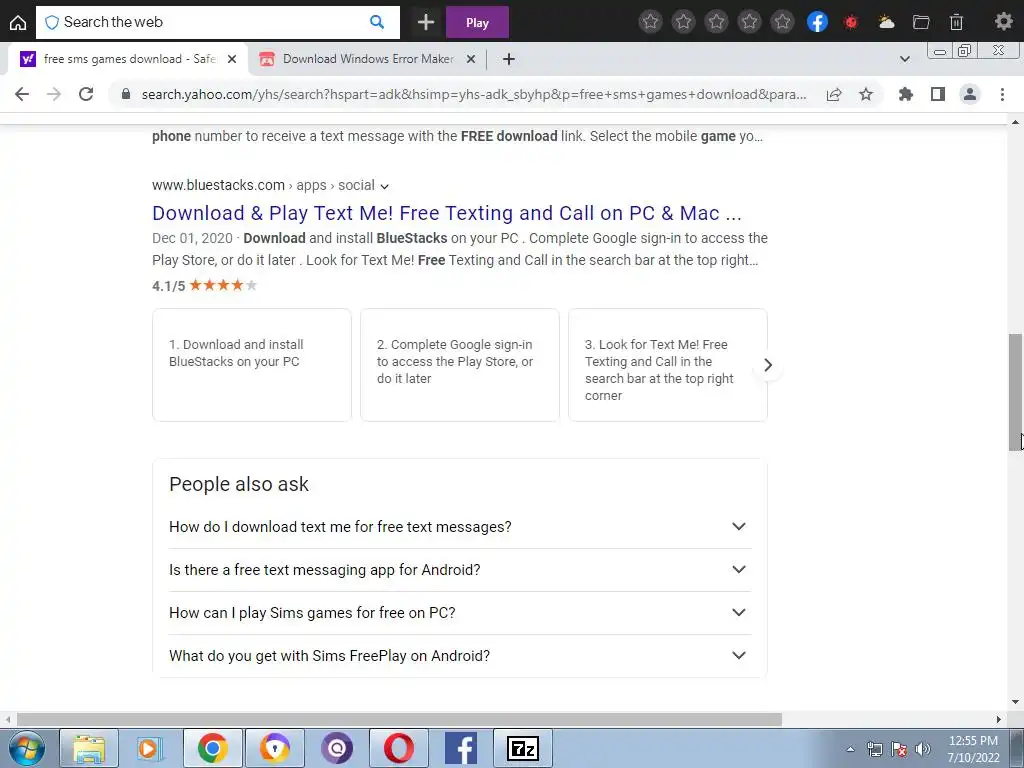The height and width of the screenshot is (768, 1024).
Task: Open Opera browser from taskbar
Action: 398,748
